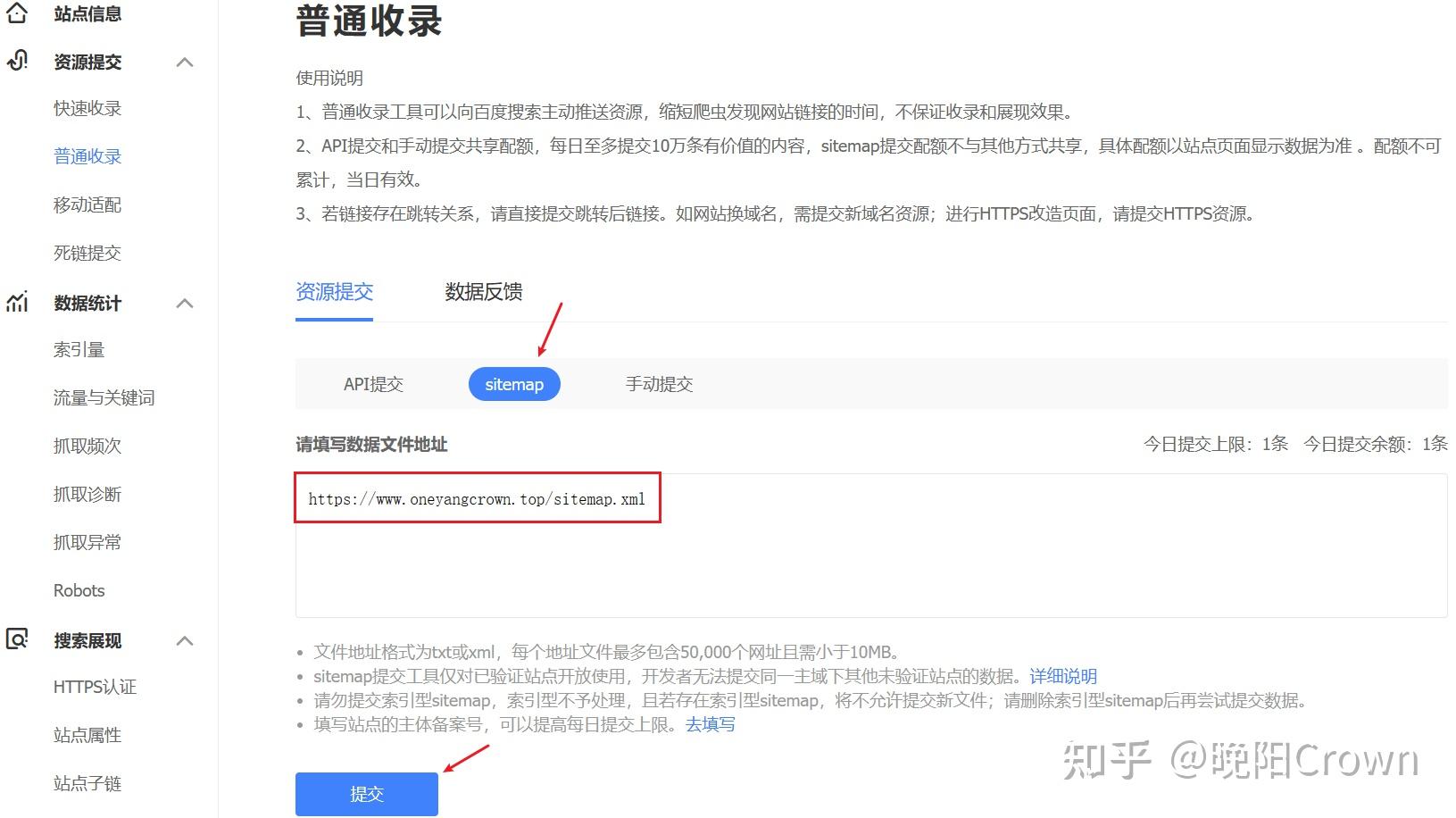This screenshot has width=1456, height=818.
Task: Select the sitemap submission method
Action: pyautogui.click(x=514, y=384)
